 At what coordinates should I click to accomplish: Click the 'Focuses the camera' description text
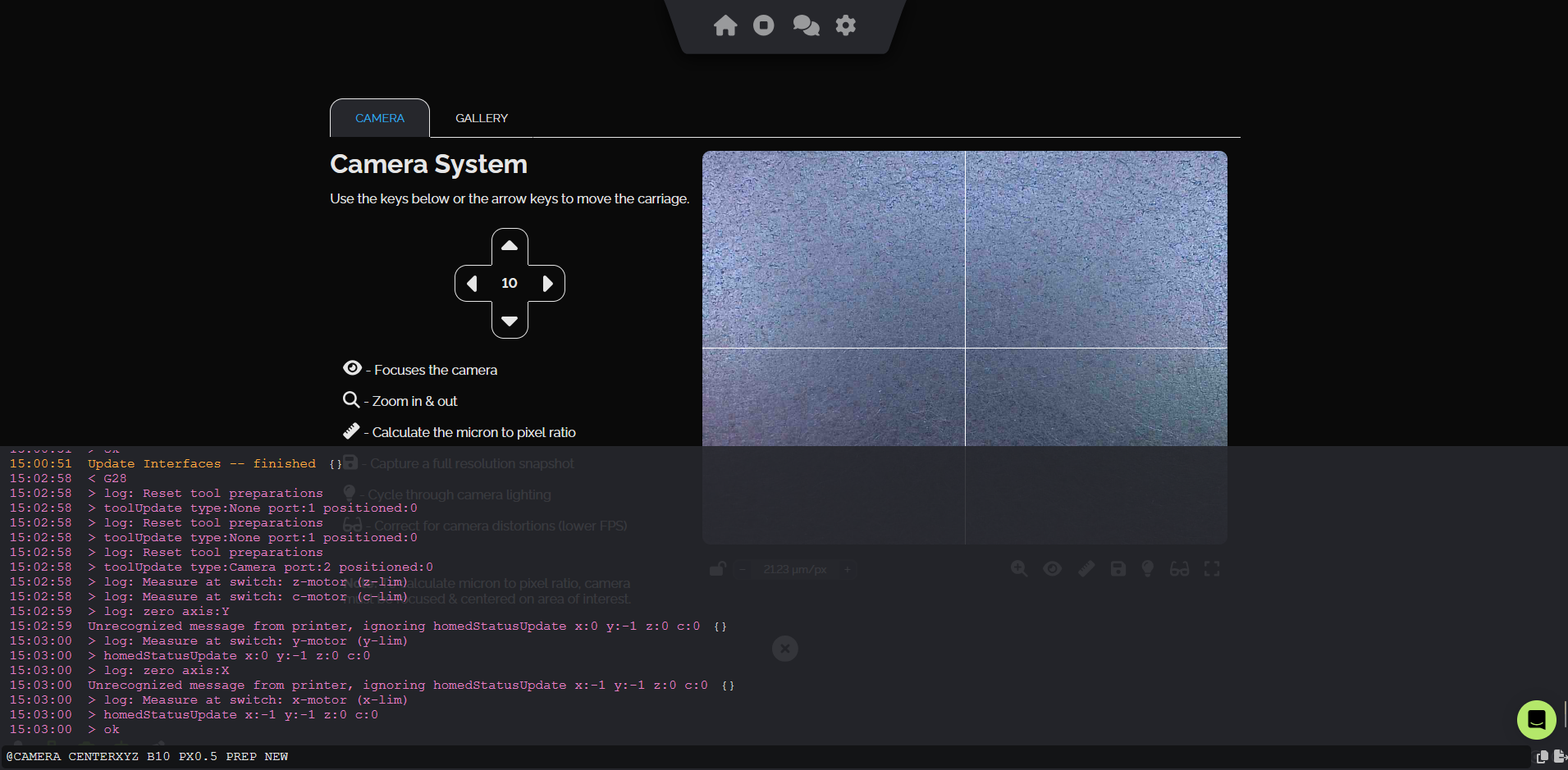(x=436, y=370)
